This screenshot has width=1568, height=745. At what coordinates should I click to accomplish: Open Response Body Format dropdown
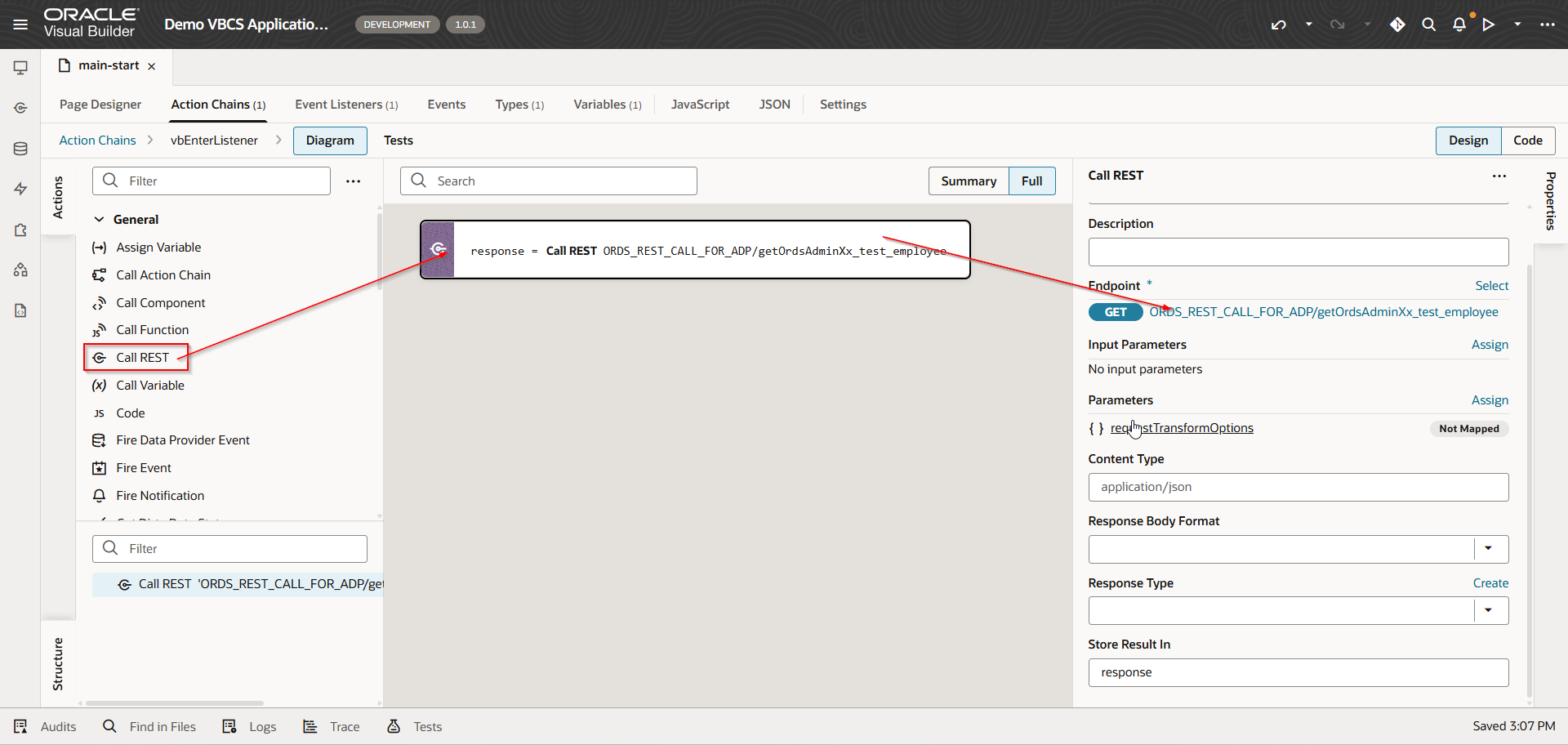1488,549
